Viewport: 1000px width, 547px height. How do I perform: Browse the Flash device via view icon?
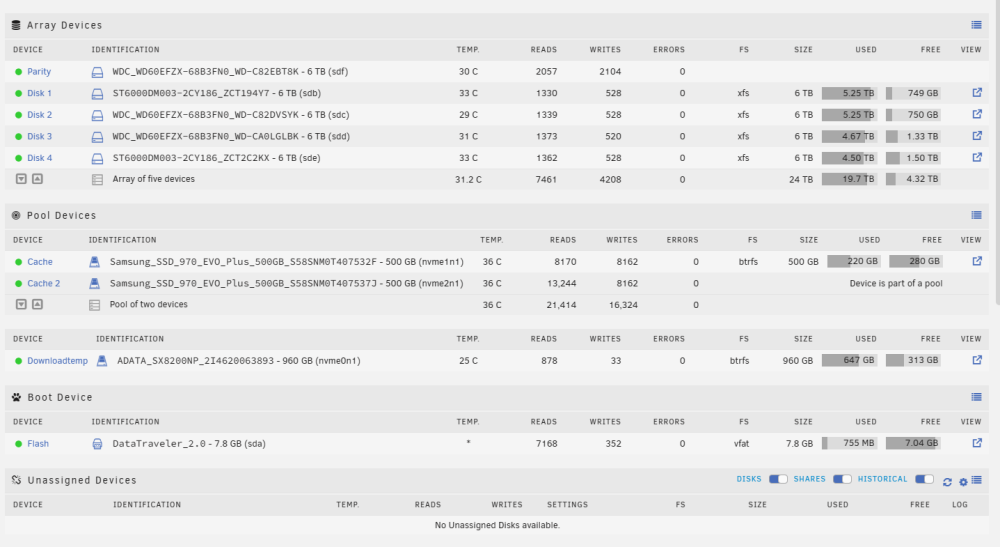coord(977,442)
